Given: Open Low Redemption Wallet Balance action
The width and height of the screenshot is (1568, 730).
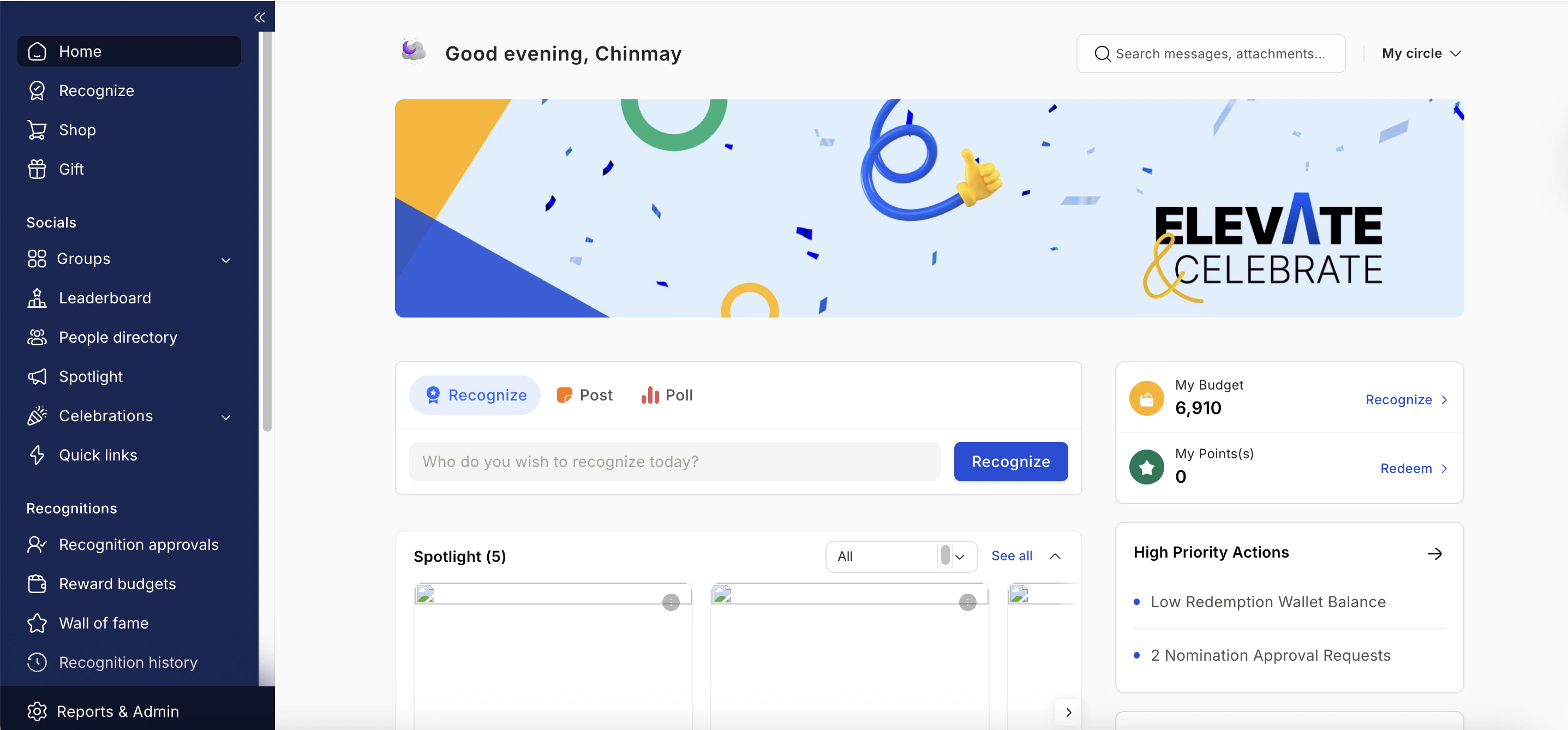Looking at the screenshot, I should [x=1268, y=602].
